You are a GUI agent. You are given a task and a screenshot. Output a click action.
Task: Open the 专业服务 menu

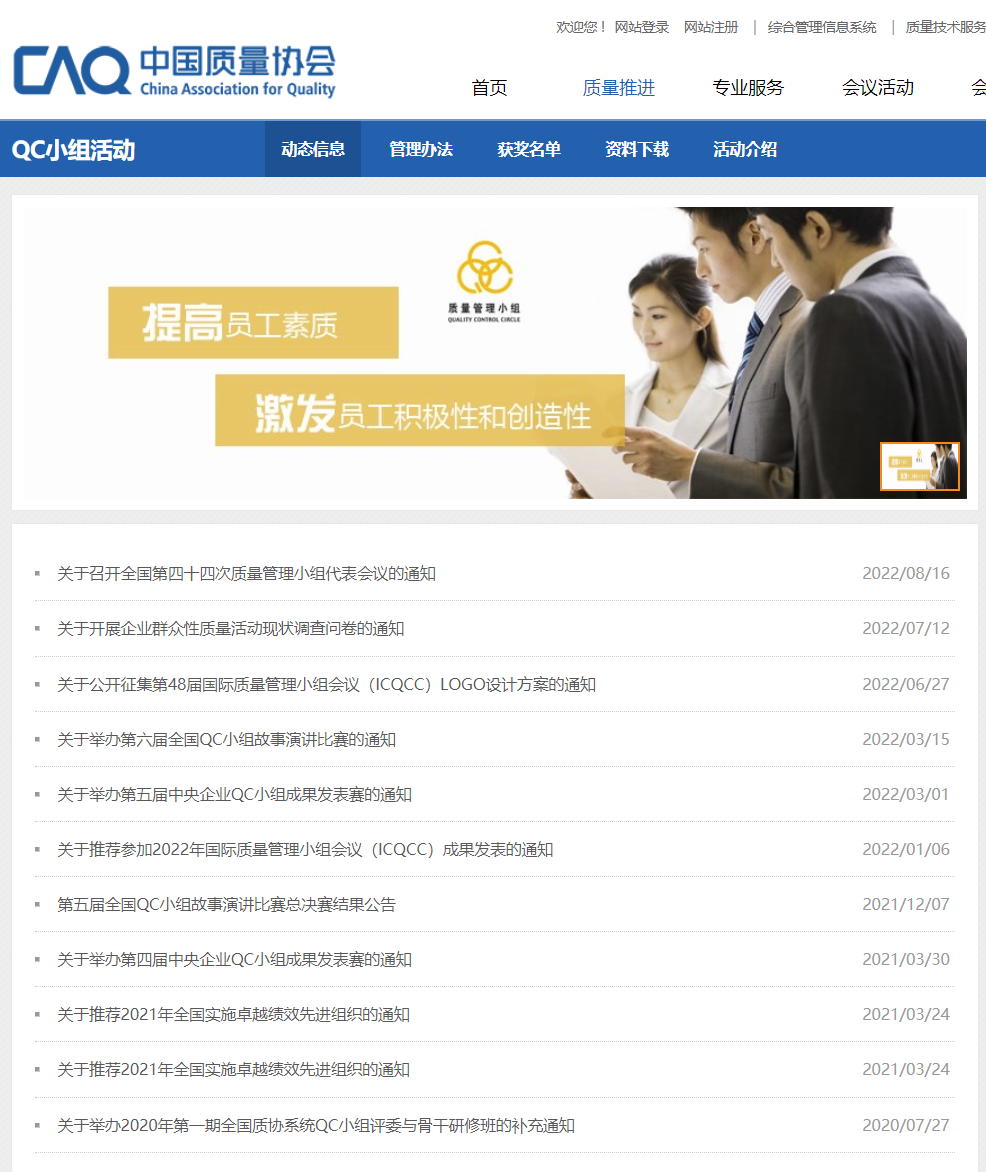(747, 88)
